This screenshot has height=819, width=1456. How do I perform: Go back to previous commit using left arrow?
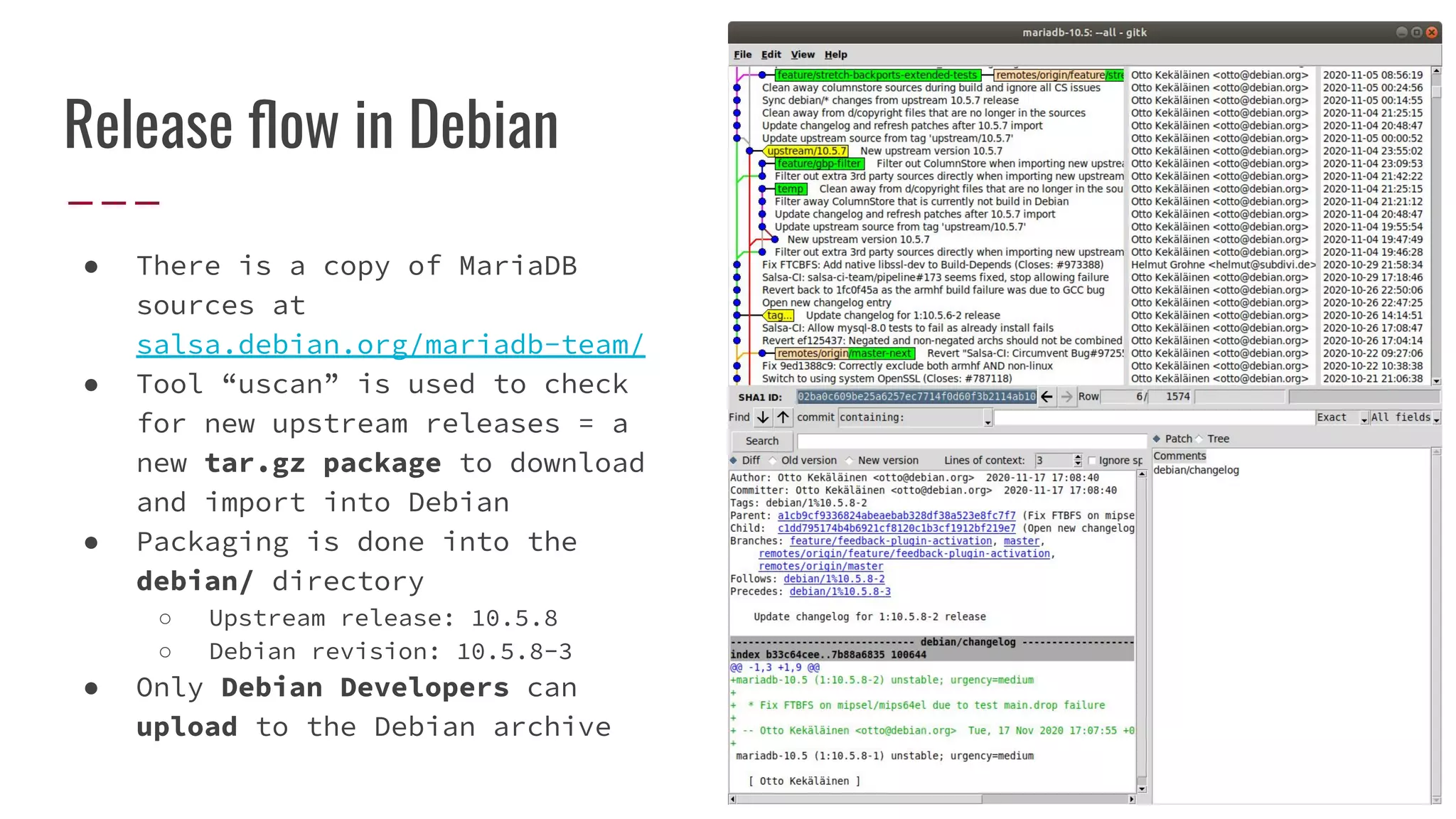(1046, 397)
